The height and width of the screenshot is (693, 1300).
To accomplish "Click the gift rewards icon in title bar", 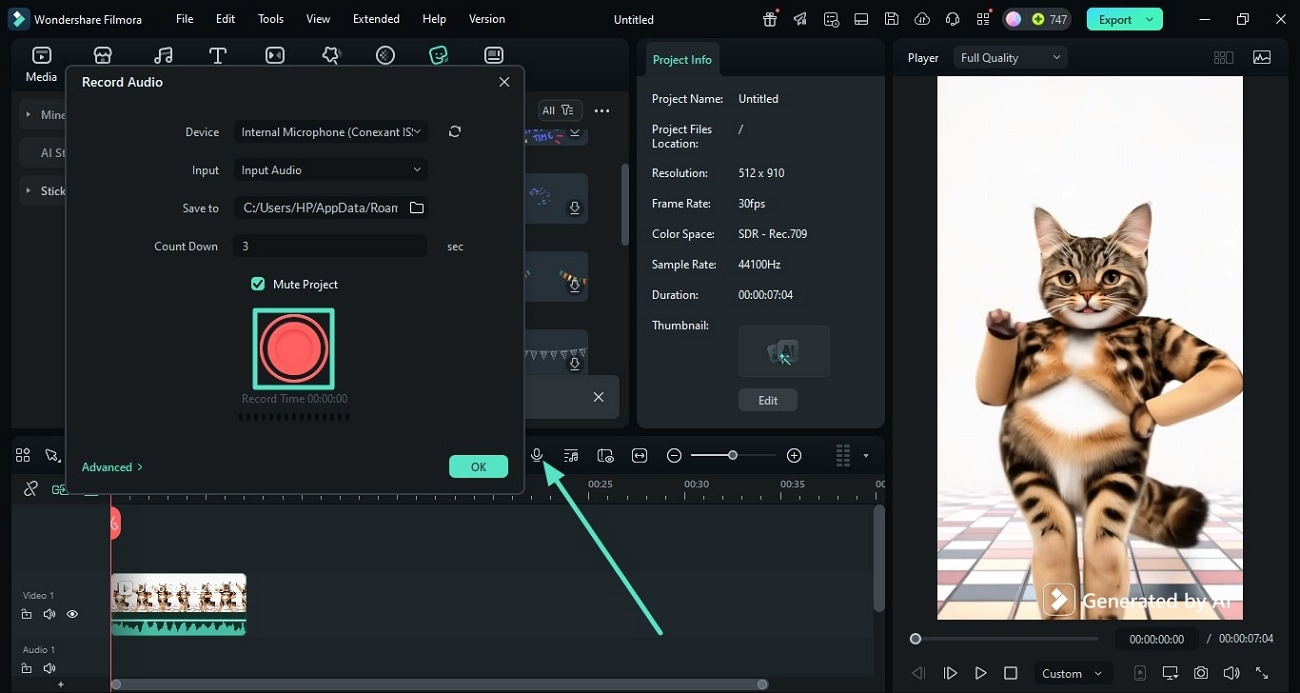I will [x=770, y=19].
